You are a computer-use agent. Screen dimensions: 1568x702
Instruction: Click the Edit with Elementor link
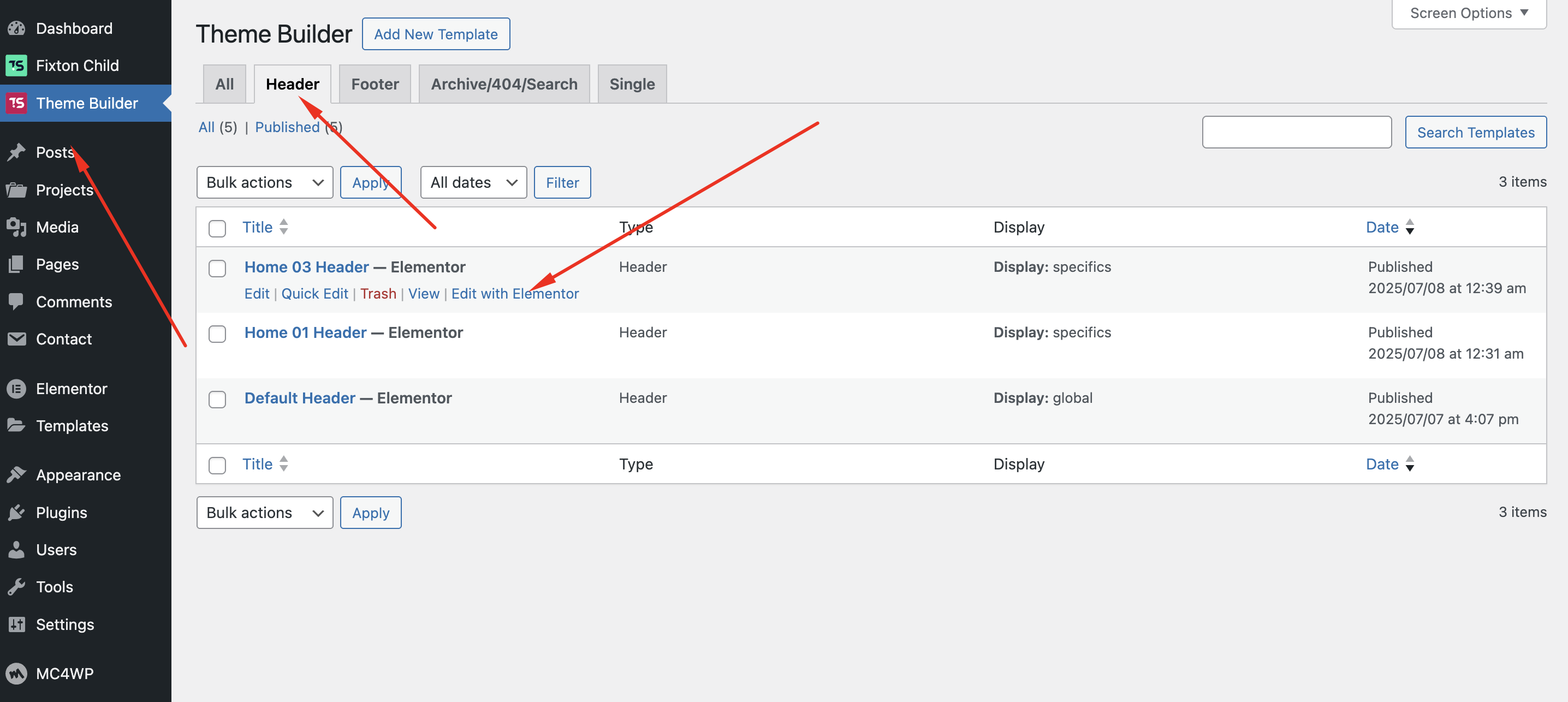[514, 294]
